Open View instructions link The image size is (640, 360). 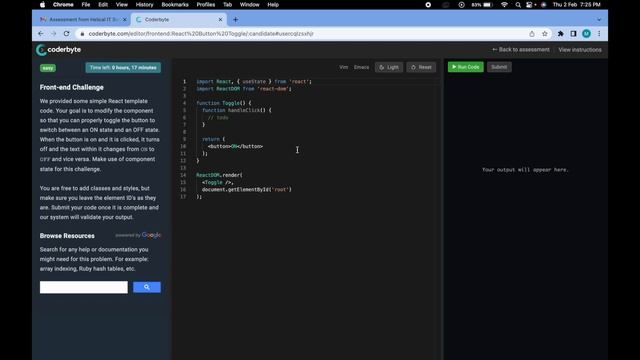tap(580, 50)
